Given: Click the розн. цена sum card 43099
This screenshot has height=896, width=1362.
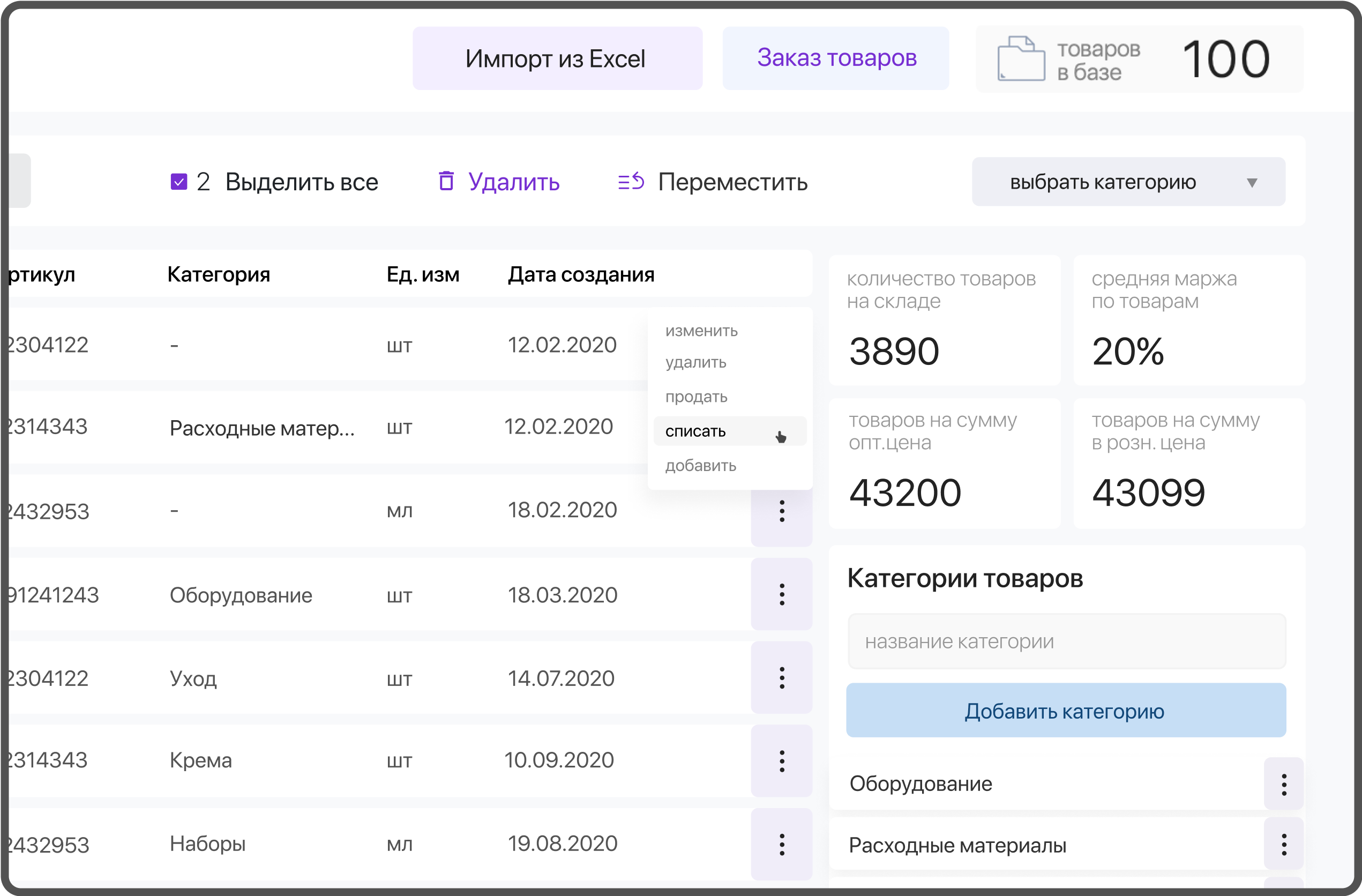Looking at the screenshot, I should [1189, 464].
